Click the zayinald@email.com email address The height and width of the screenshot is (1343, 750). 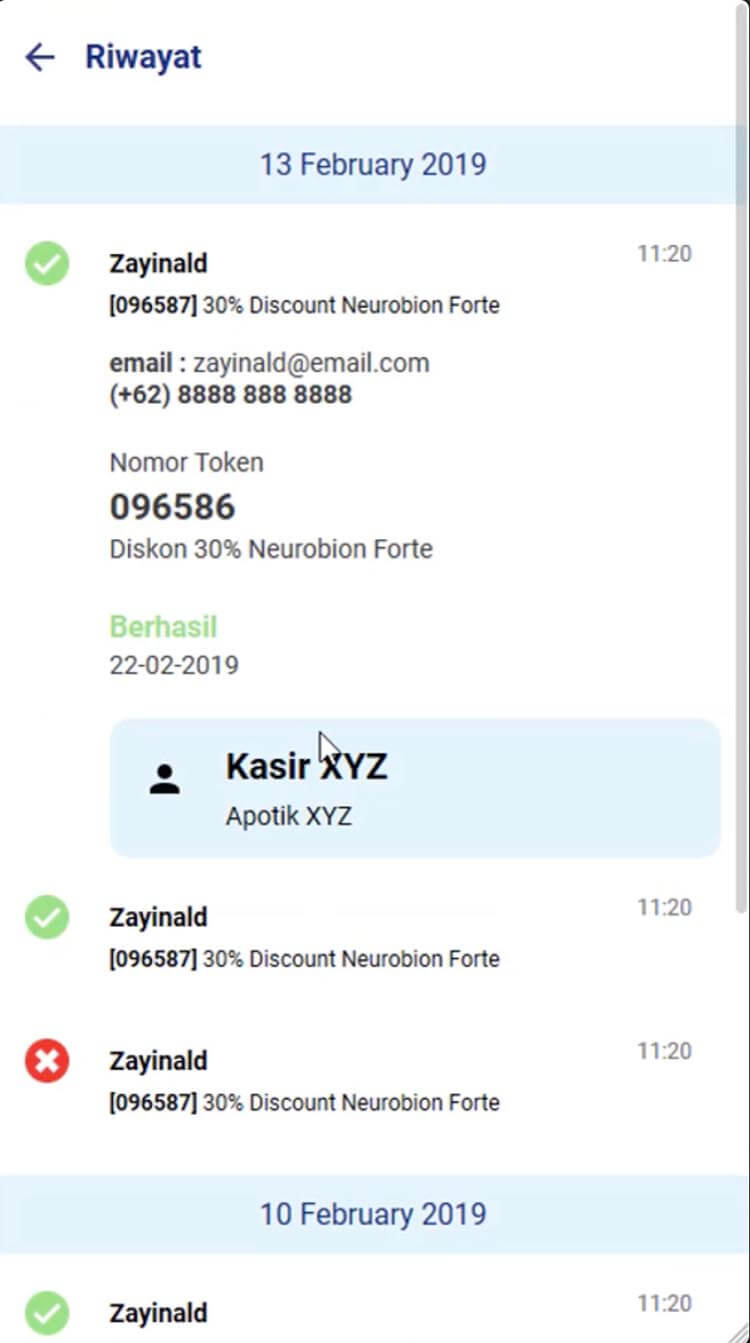pos(311,363)
